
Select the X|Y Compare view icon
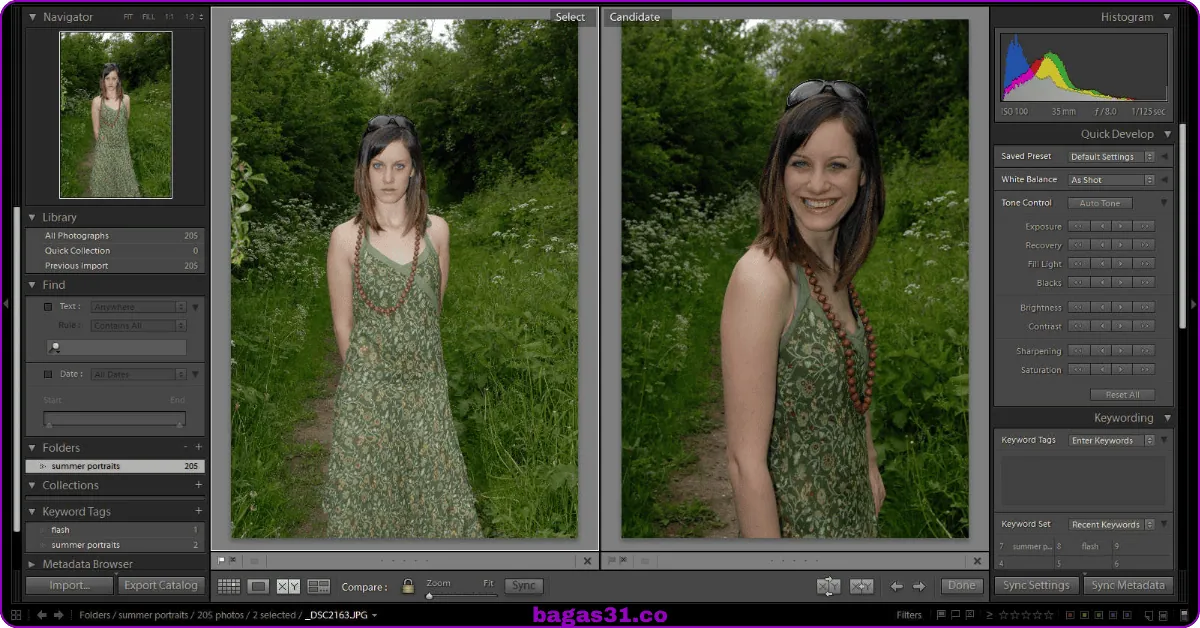tap(288, 586)
